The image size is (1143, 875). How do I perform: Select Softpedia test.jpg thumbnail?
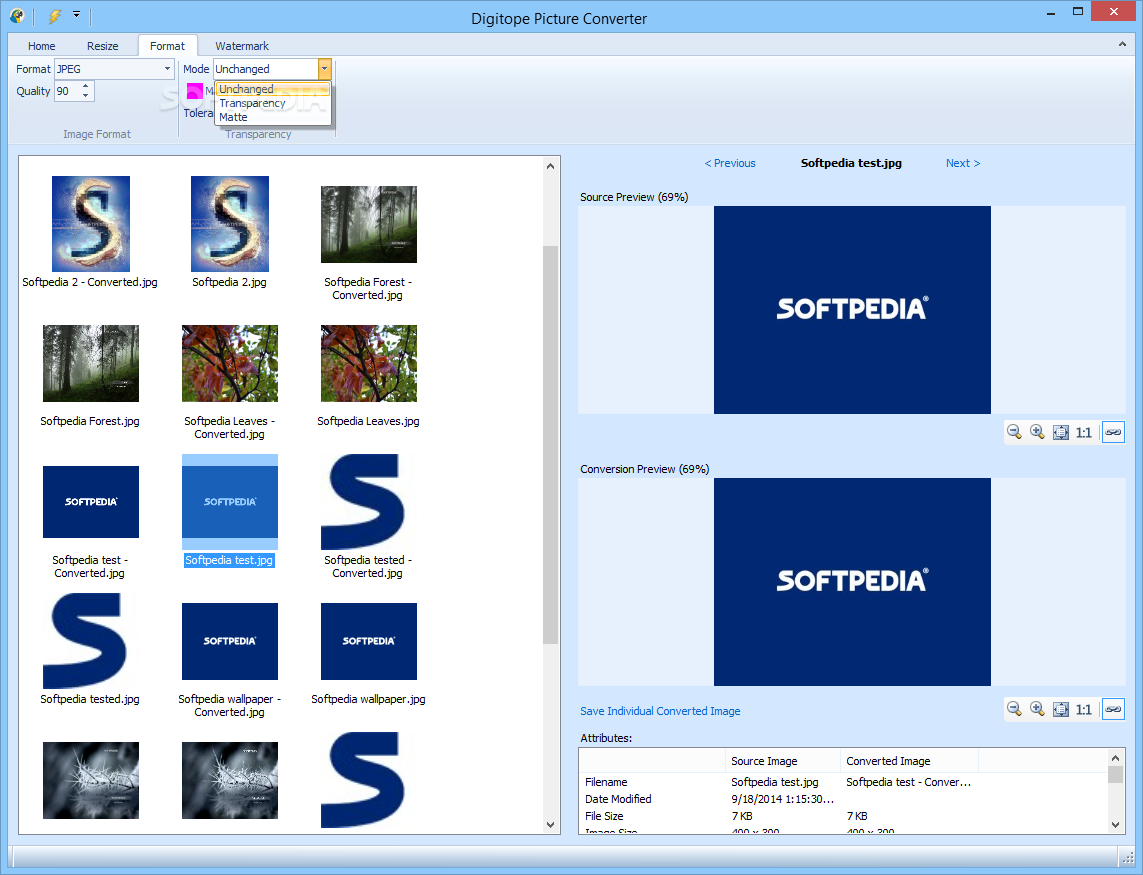pyautogui.click(x=230, y=502)
